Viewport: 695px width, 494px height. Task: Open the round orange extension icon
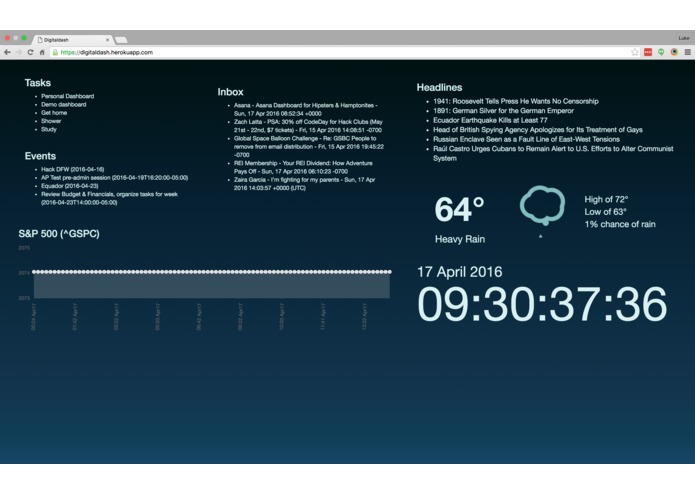tap(674, 52)
